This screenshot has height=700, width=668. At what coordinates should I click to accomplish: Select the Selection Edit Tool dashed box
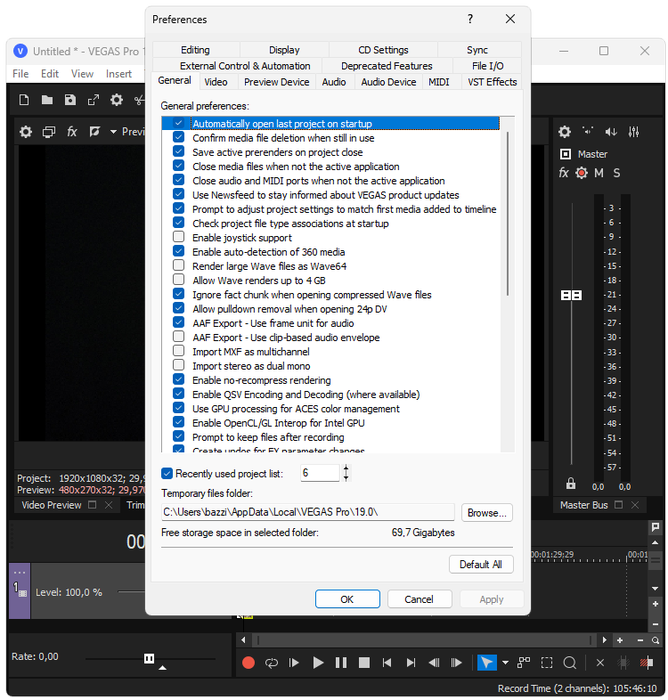[x=547, y=662]
